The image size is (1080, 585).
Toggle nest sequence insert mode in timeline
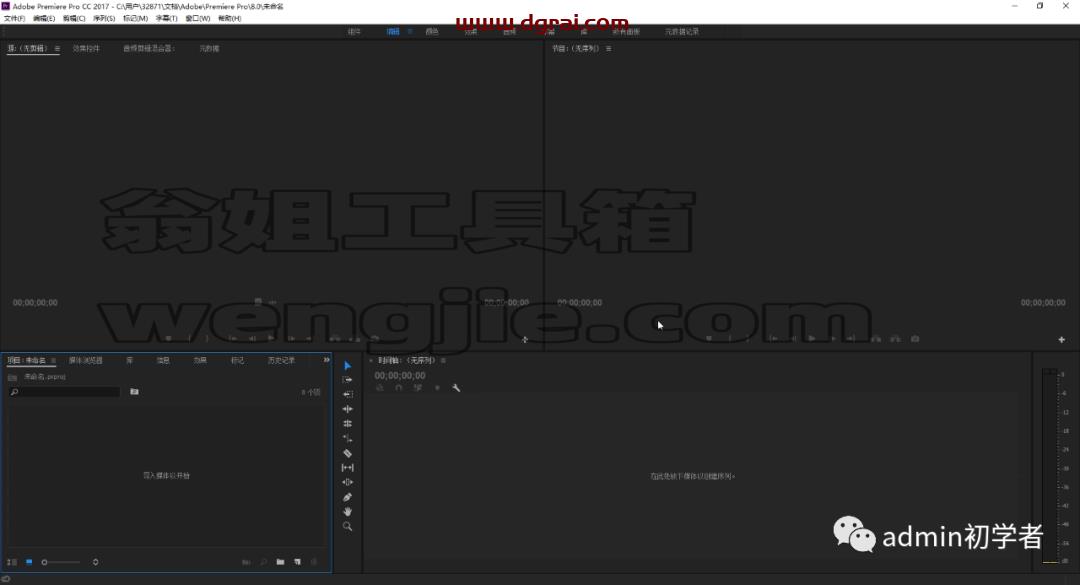[x=380, y=388]
